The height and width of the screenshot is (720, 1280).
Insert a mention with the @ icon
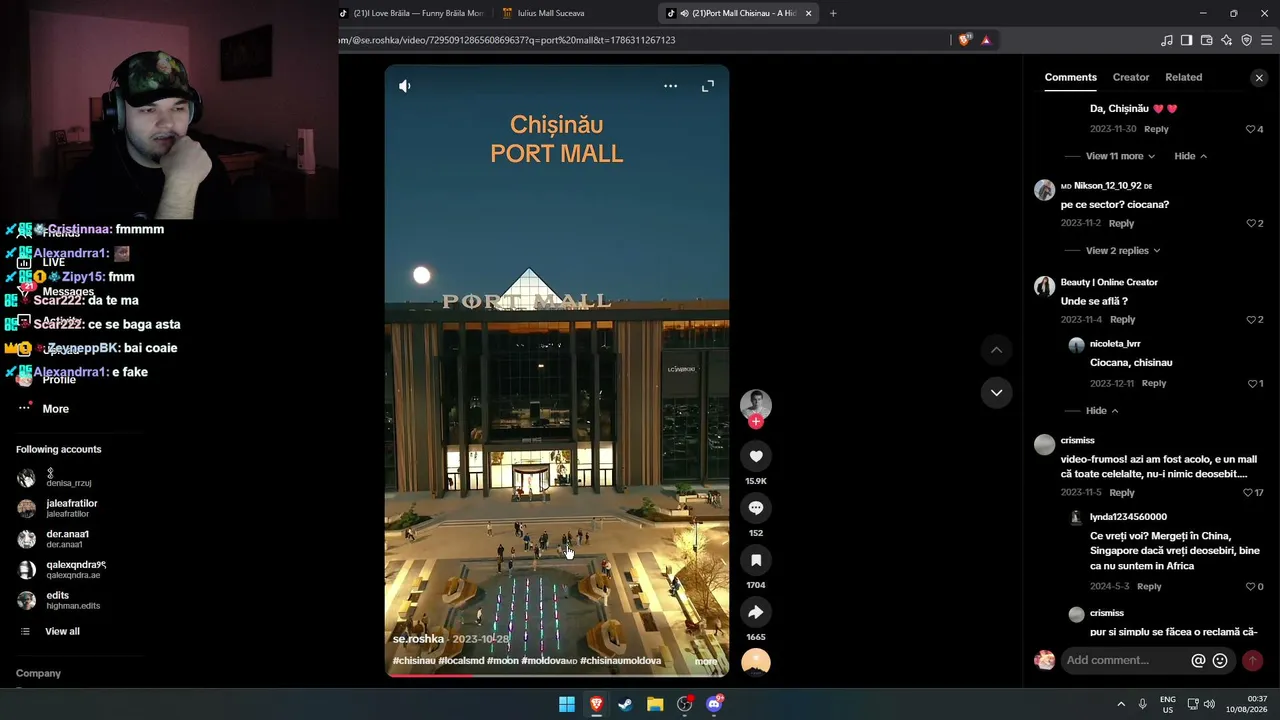click(x=1198, y=660)
